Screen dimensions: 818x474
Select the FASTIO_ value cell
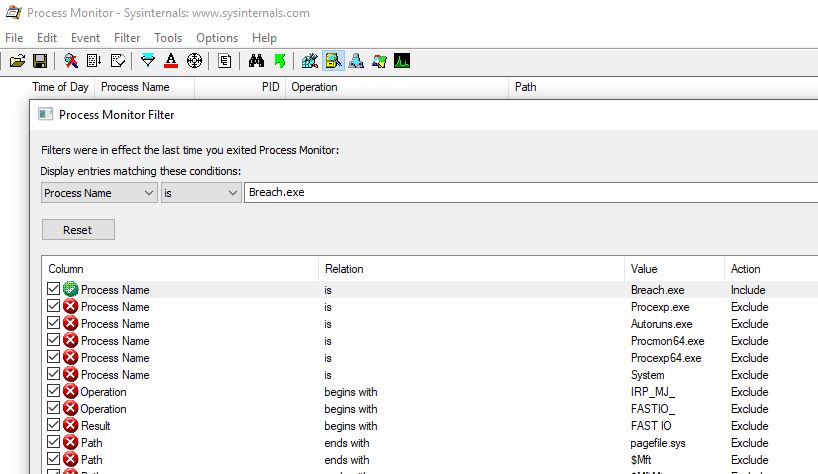coord(653,409)
